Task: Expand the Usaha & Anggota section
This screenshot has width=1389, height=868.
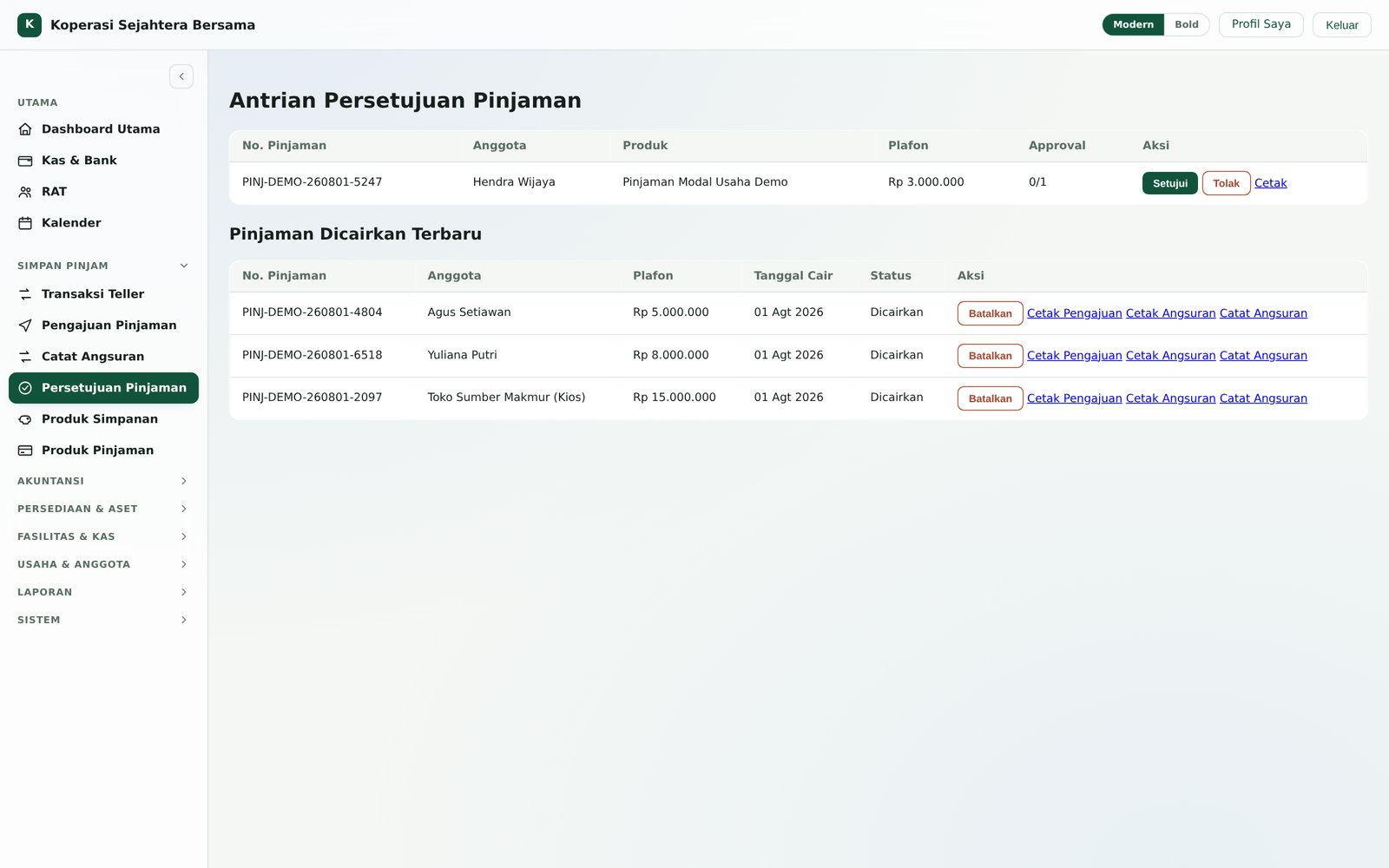Action: (x=103, y=564)
